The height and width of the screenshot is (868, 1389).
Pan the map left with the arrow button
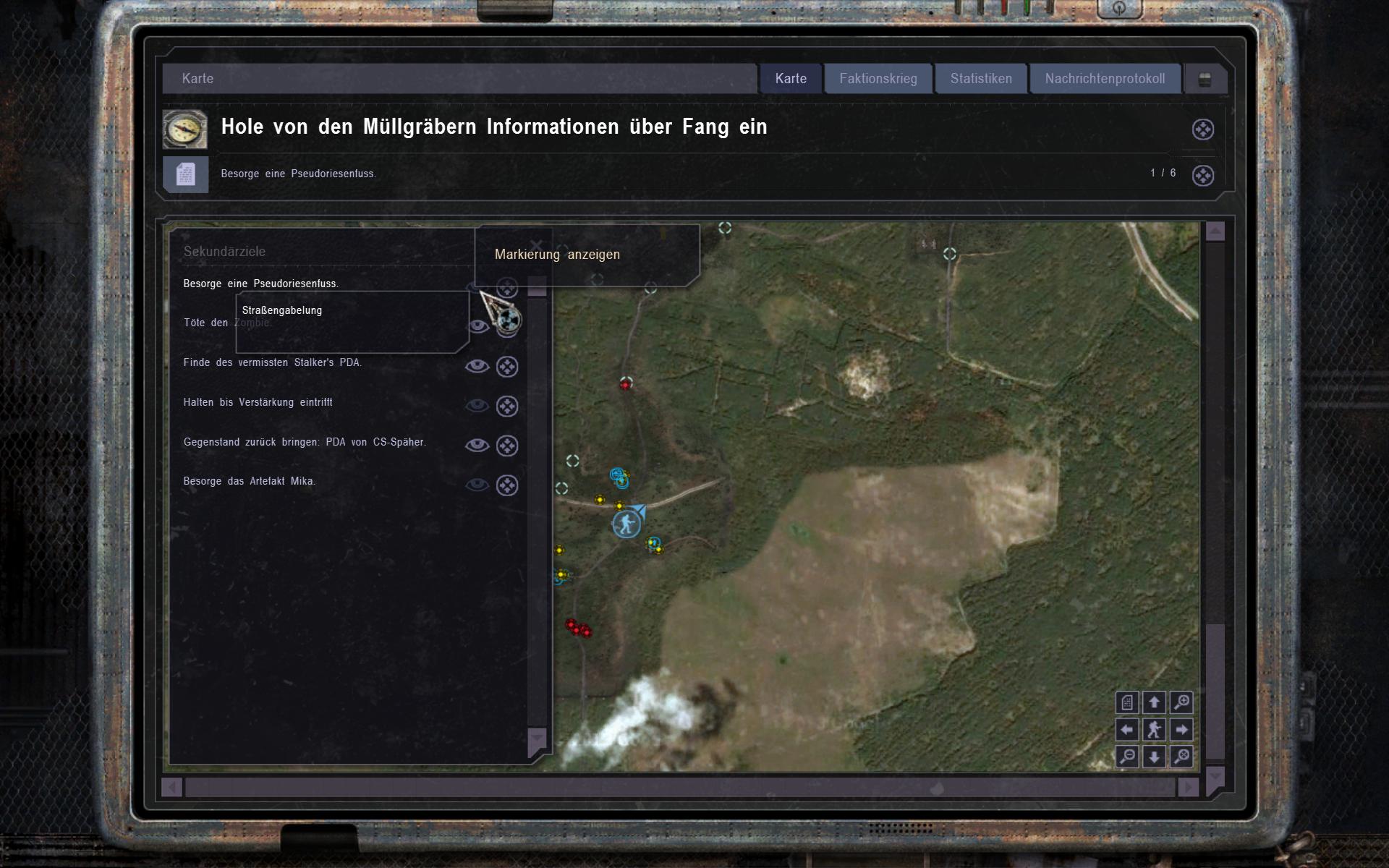(1127, 730)
